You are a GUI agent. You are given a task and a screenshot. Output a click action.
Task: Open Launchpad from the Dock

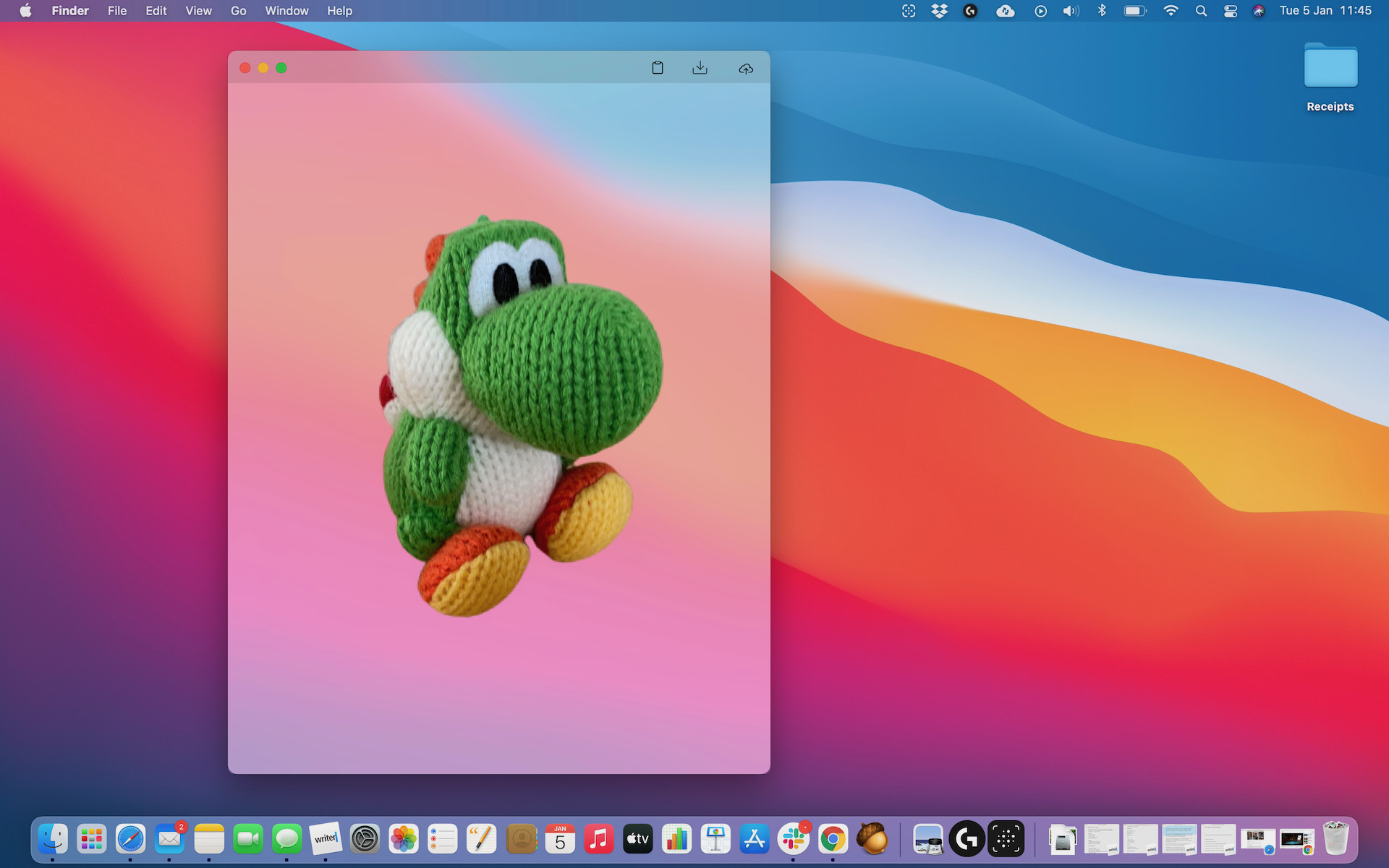click(92, 839)
